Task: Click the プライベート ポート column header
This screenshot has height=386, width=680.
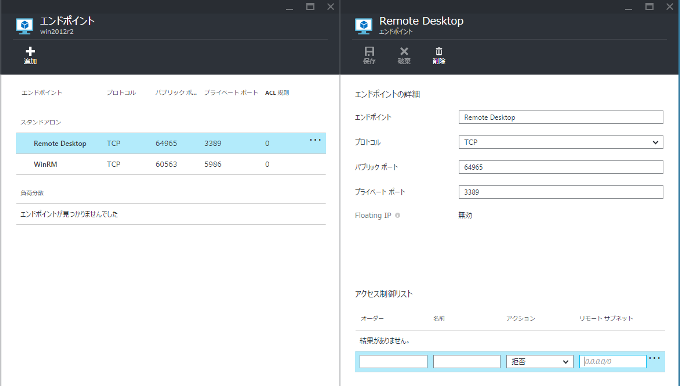Action: pyautogui.click(x=231, y=93)
